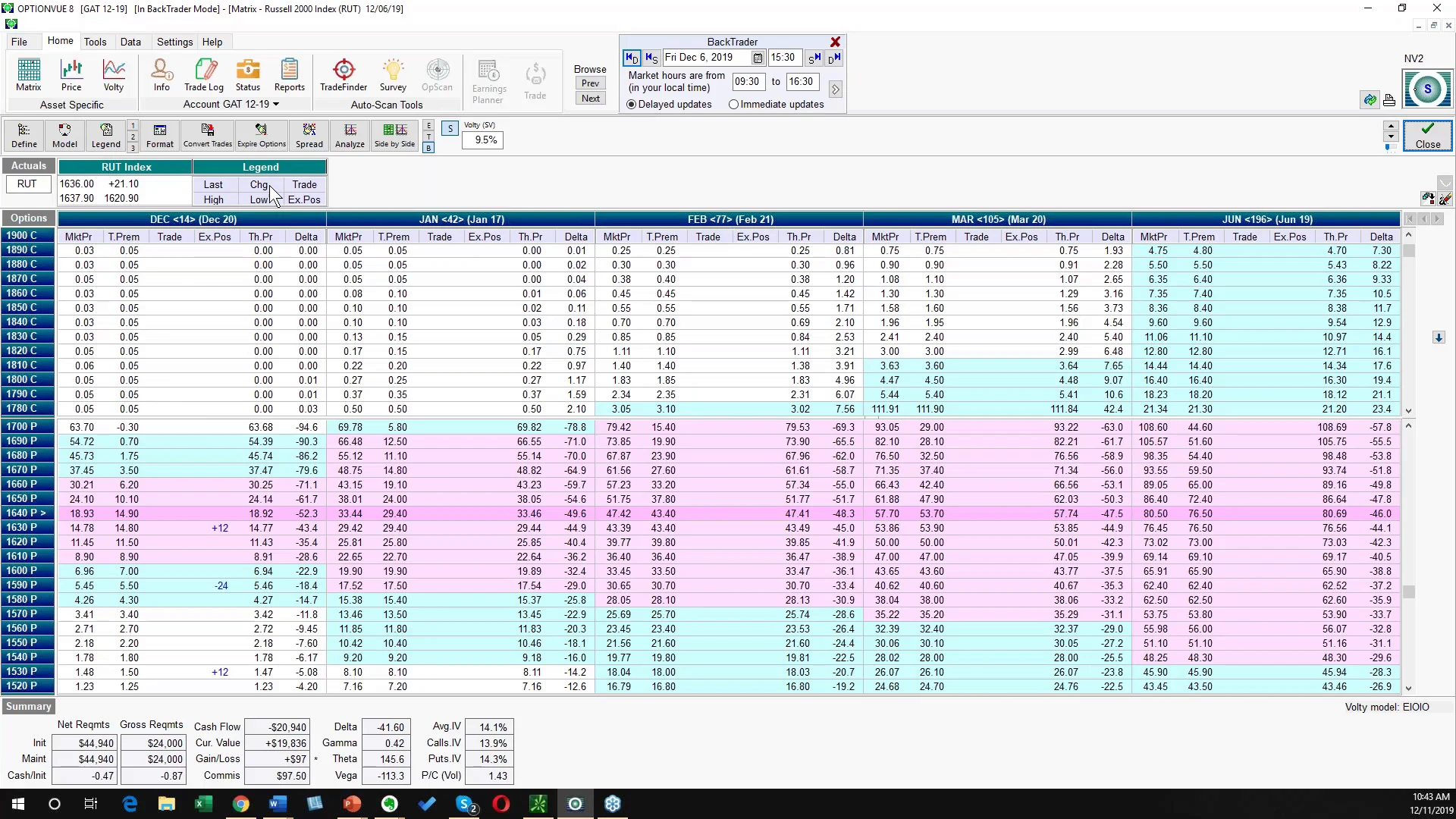Click the stepper up arrow beside Close
The image size is (1456, 819).
[1391, 126]
